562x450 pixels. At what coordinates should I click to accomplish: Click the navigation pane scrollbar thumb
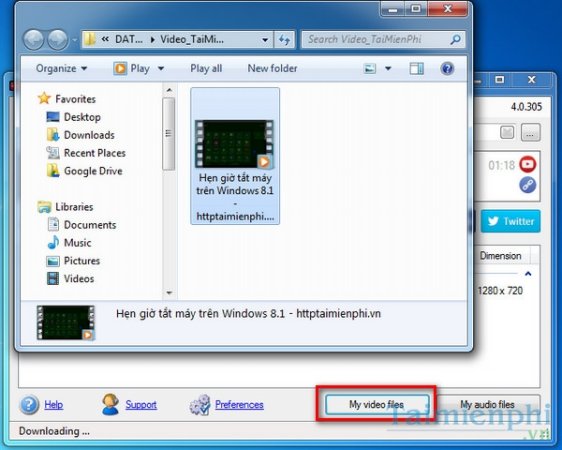(x=168, y=134)
